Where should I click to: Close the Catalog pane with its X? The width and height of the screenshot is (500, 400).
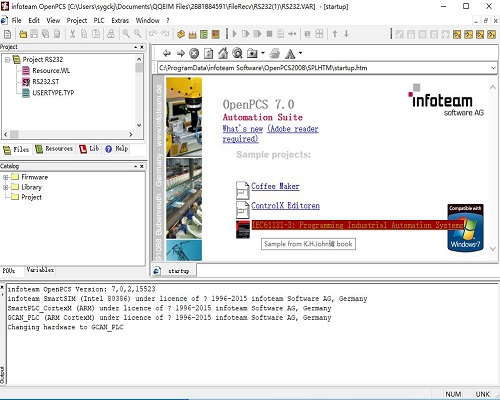coord(142,166)
